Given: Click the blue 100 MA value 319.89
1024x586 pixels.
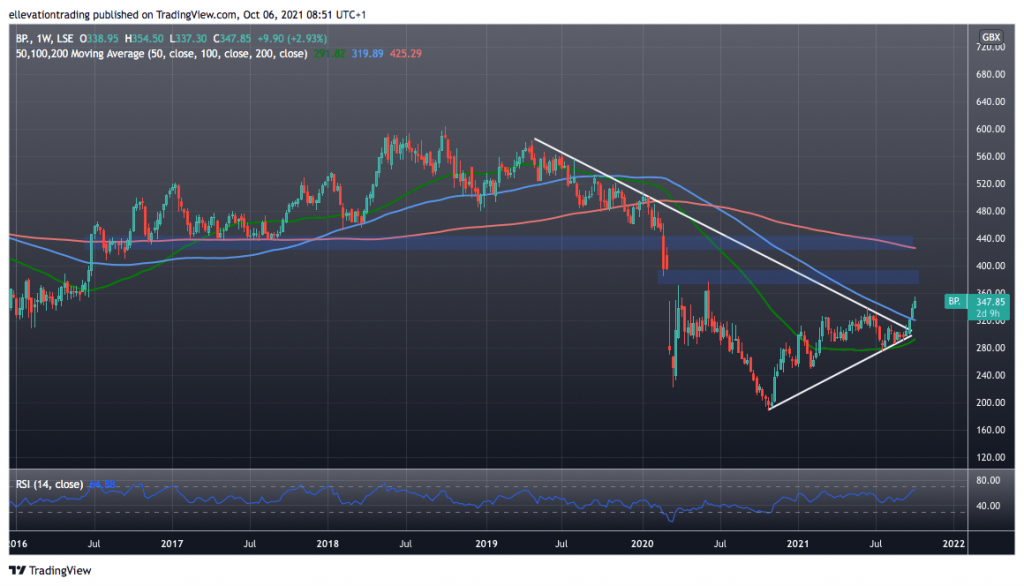Looking at the screenshot, I should point(368,54).
